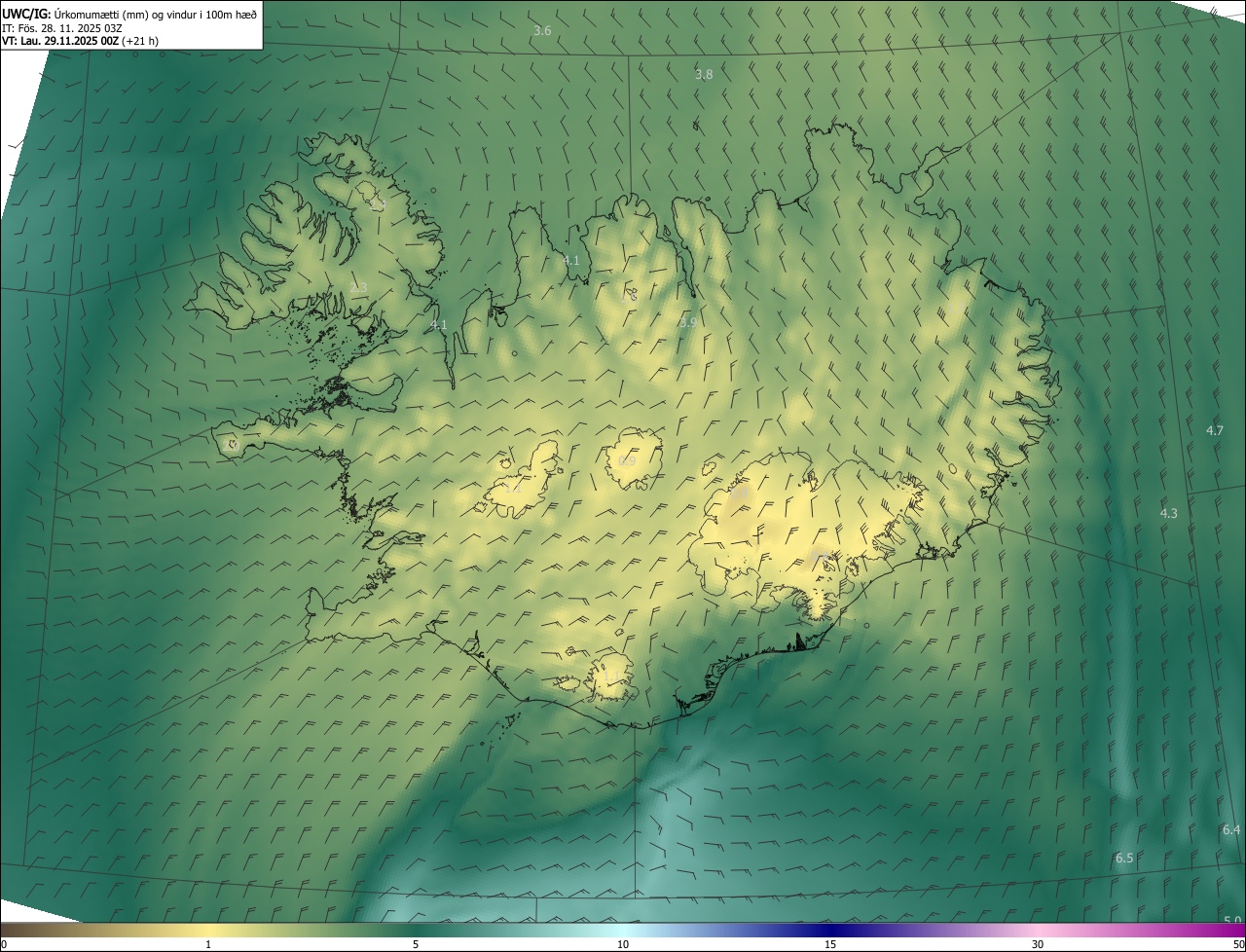
Task: Click the valid time line 'VT: Lau. 29.11.2025 00Z (+21 h)'
Action: 80,41
